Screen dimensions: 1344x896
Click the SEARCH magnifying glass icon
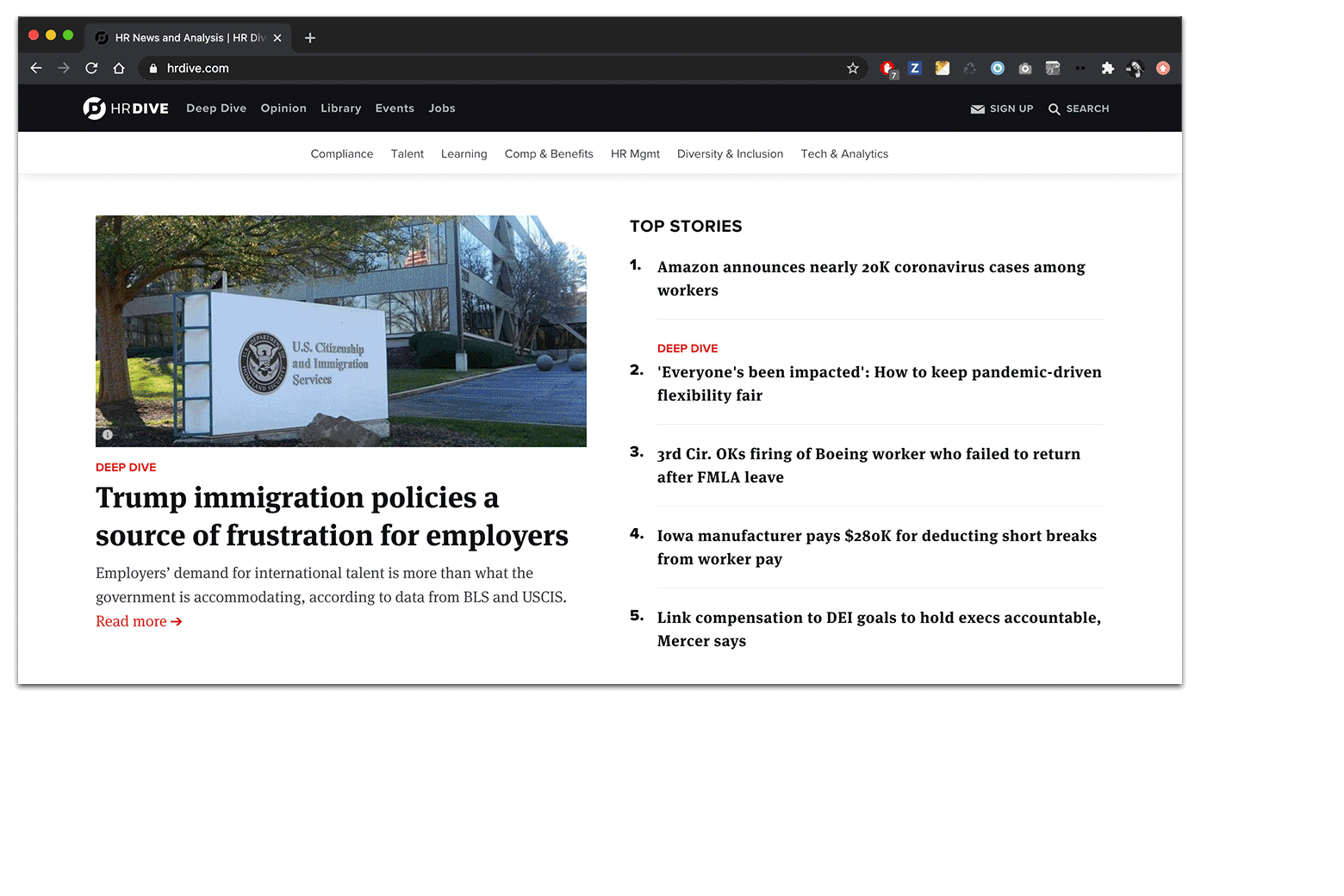point(1055,109)
